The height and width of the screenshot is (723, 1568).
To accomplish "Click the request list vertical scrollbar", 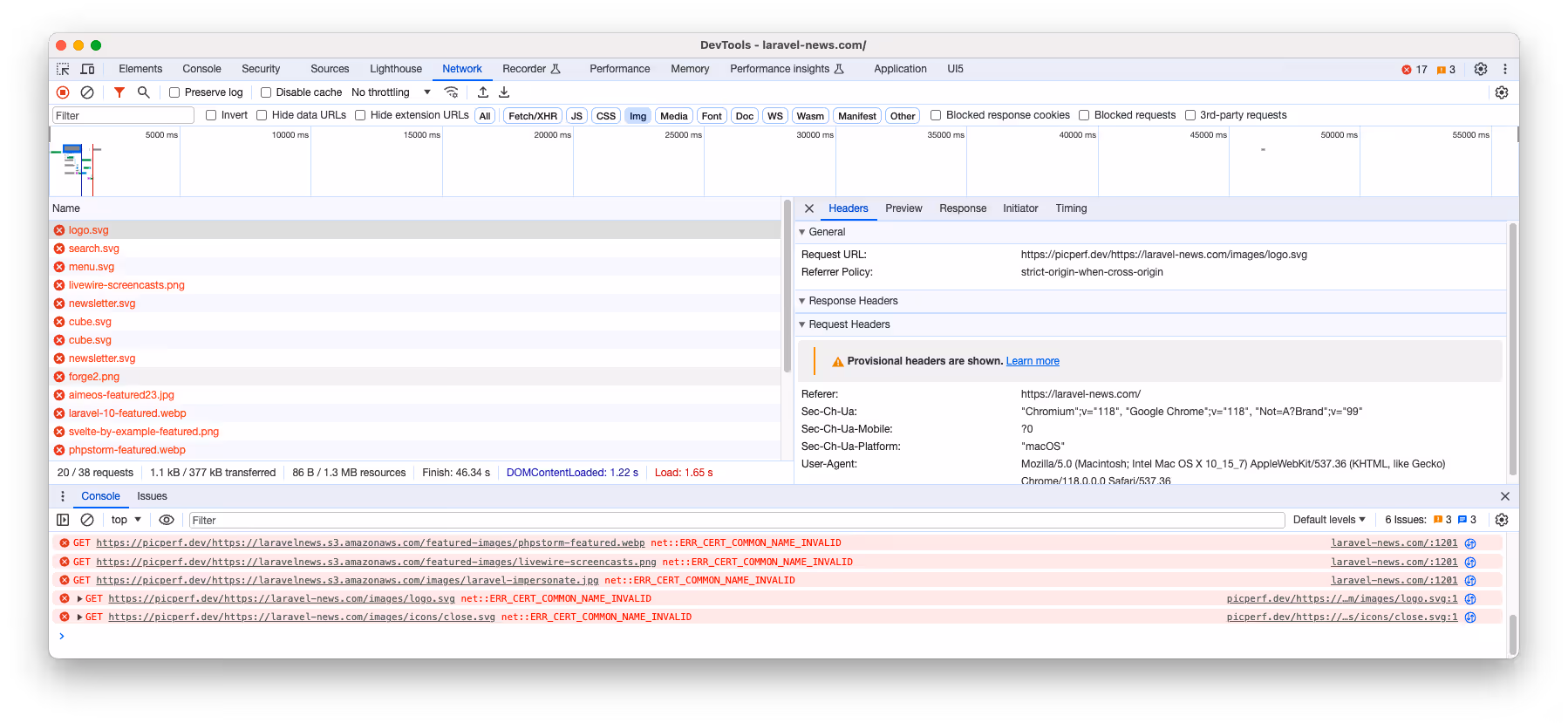I will [x=787, y=288].
